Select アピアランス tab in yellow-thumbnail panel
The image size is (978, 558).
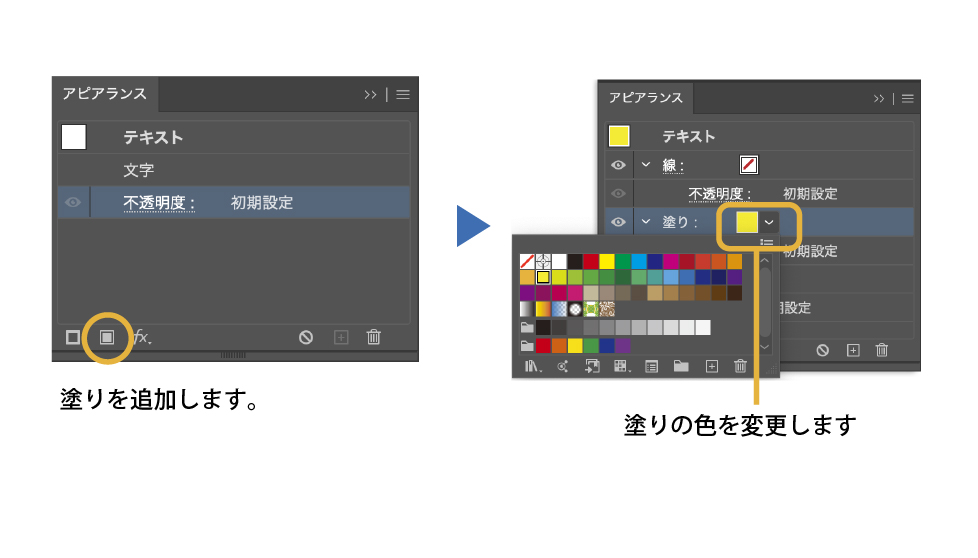tap(646, 97)
